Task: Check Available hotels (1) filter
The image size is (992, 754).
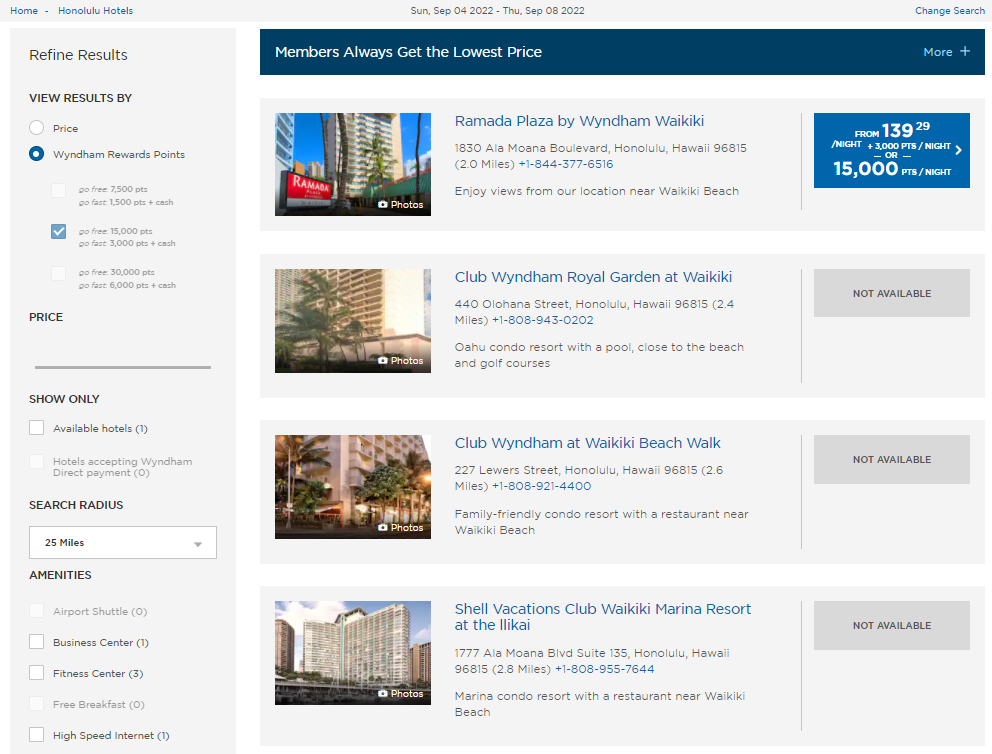Action: point(37,428)
